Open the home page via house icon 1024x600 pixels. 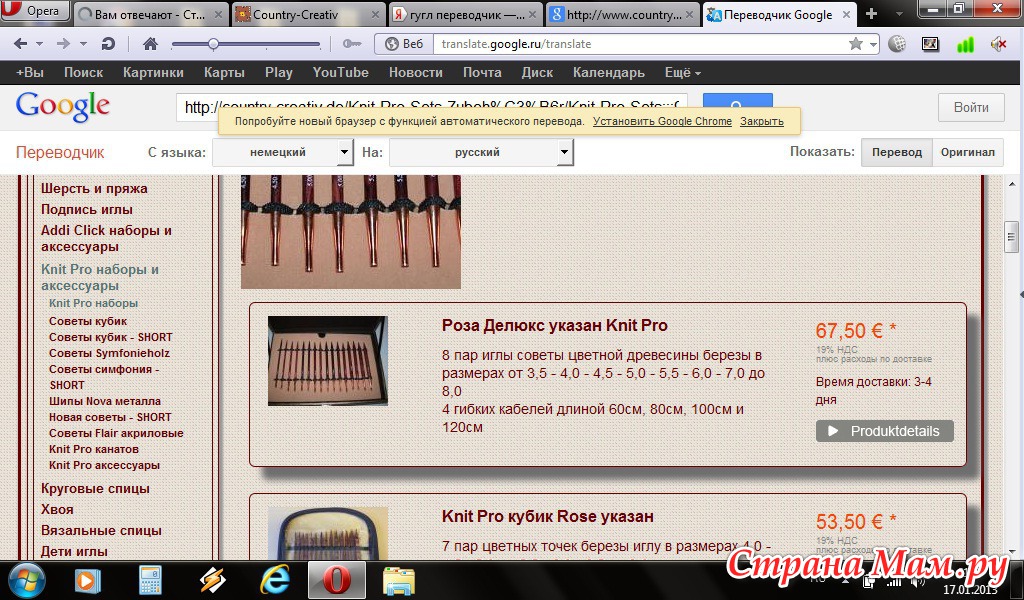[x=151, y=44]
